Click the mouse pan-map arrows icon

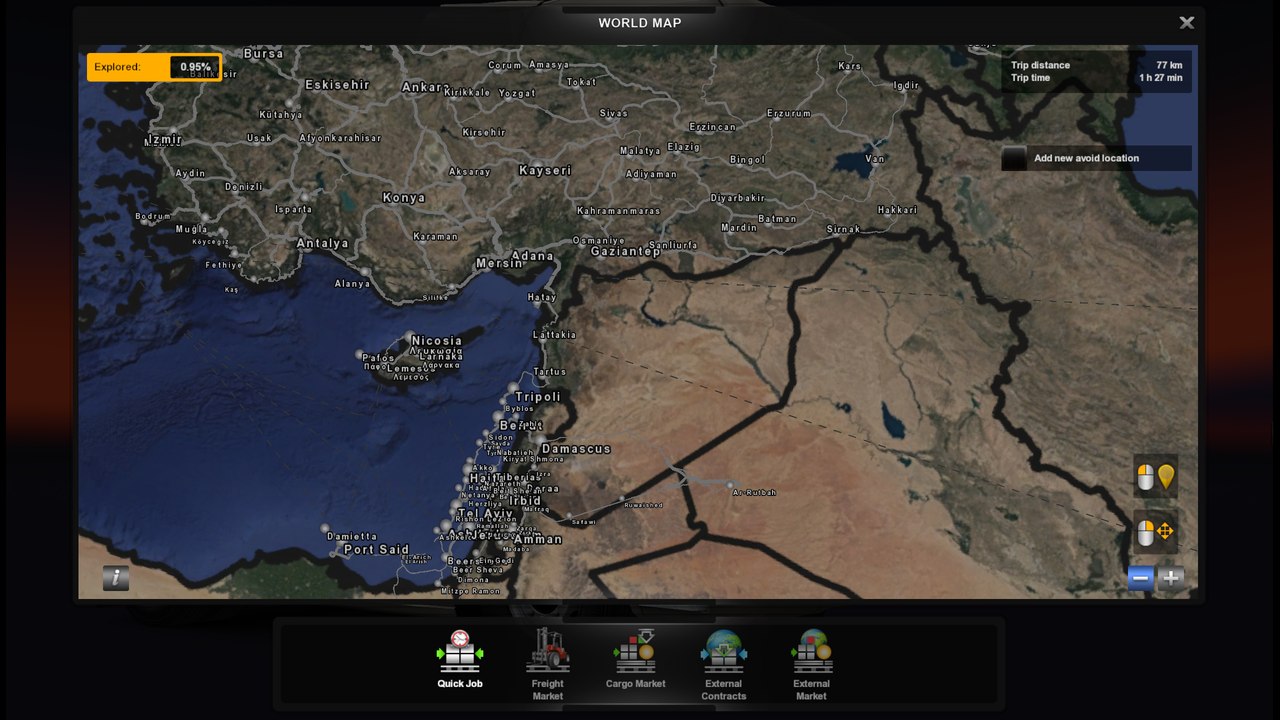(1155, 532)
